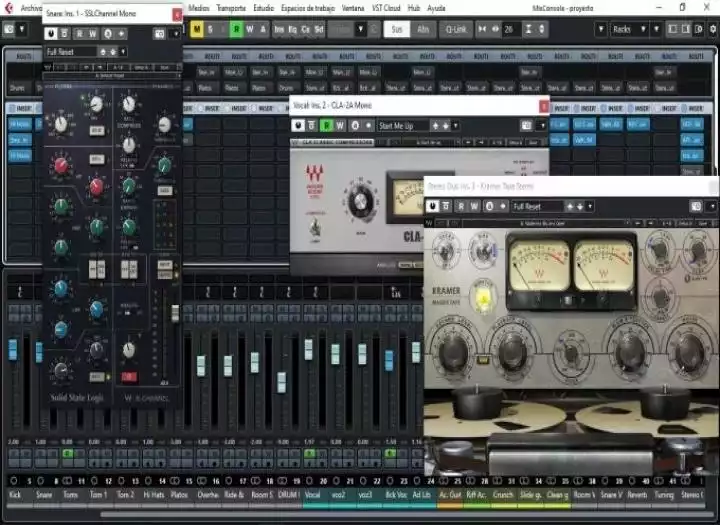Open the SSLChannel Full Reset preset field
Viewport: 720px width, 525px height.
pos(71,52)
